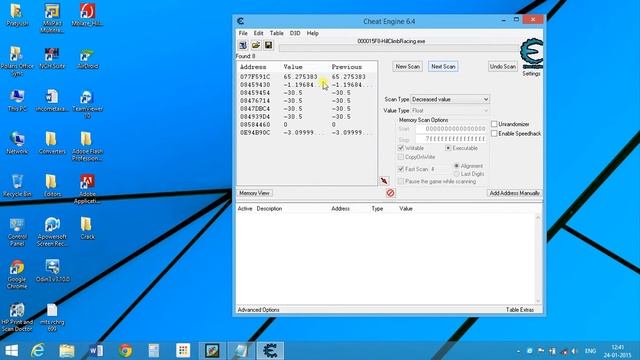Open the Adobe Flash Professional folder

87,147
